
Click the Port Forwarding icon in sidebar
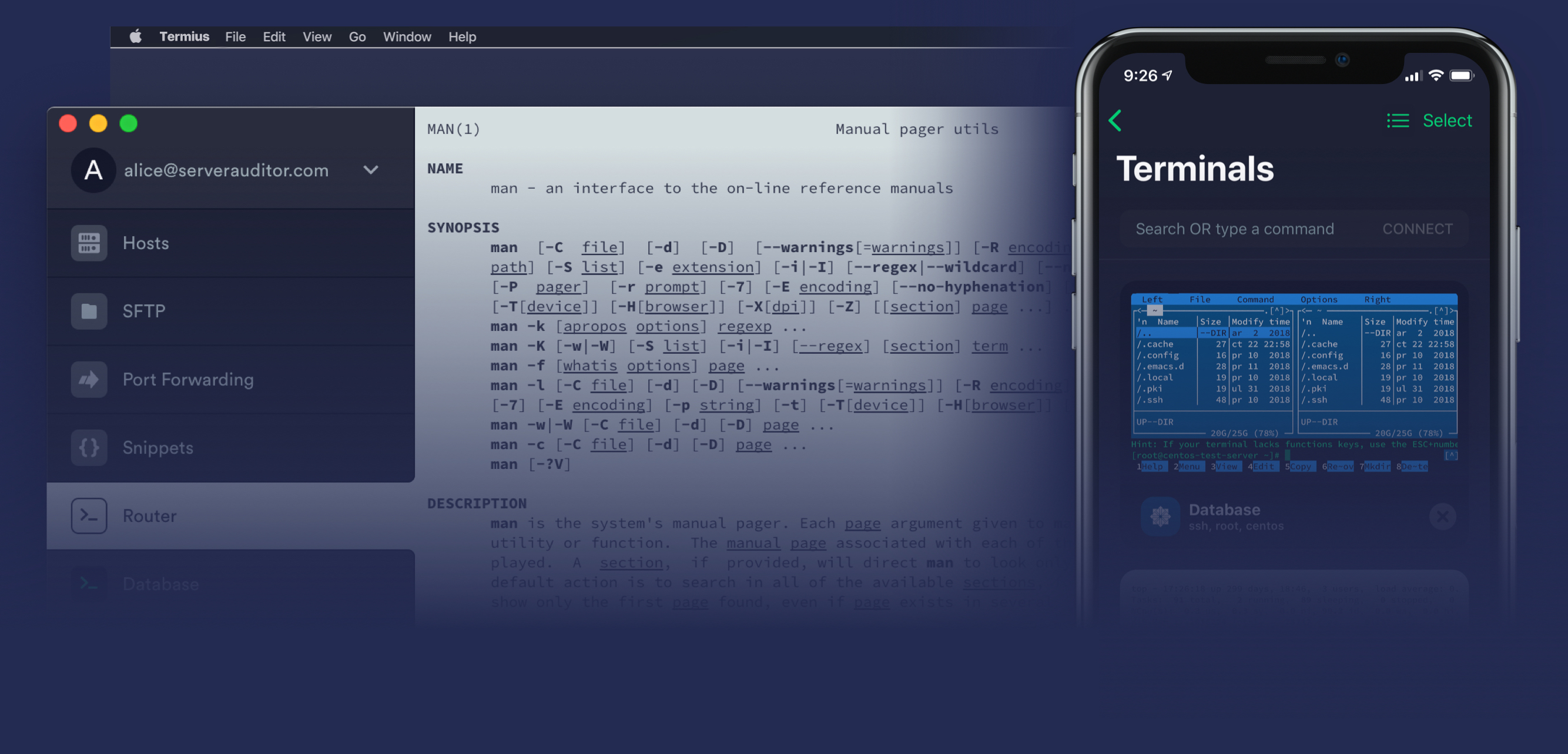(x=88, y=378)
